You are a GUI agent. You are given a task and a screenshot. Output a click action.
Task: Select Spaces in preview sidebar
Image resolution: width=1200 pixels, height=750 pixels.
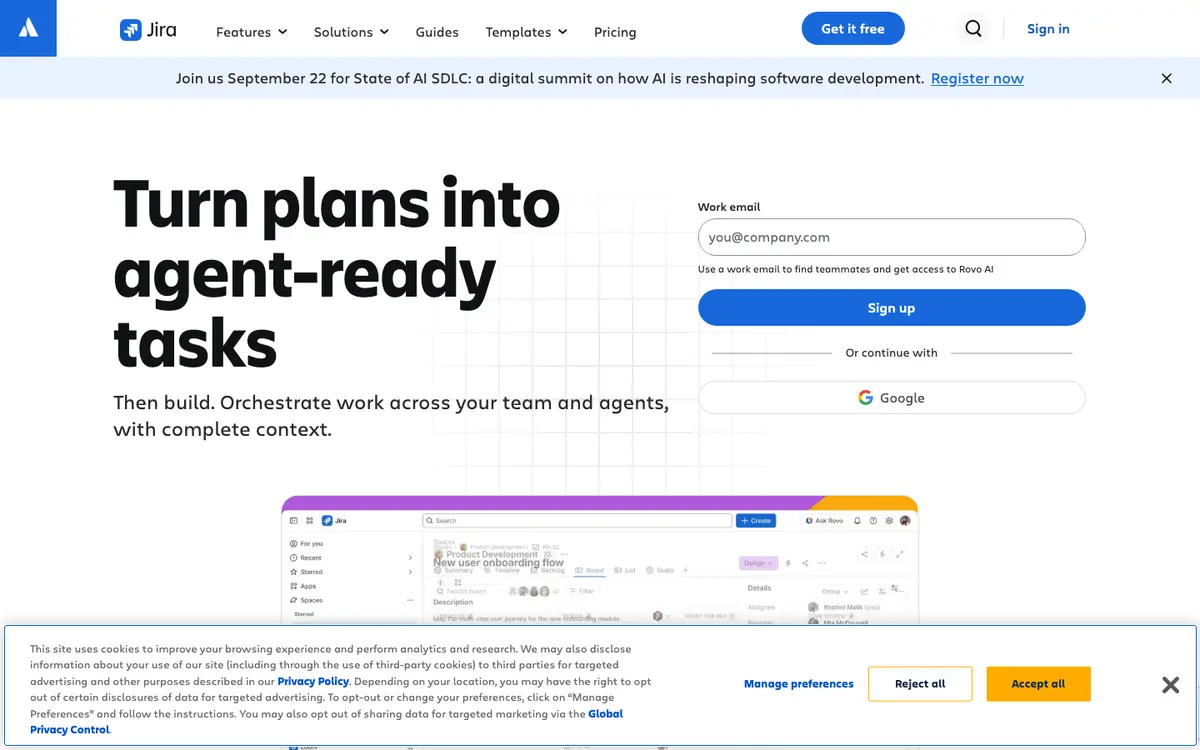point(306,600)
